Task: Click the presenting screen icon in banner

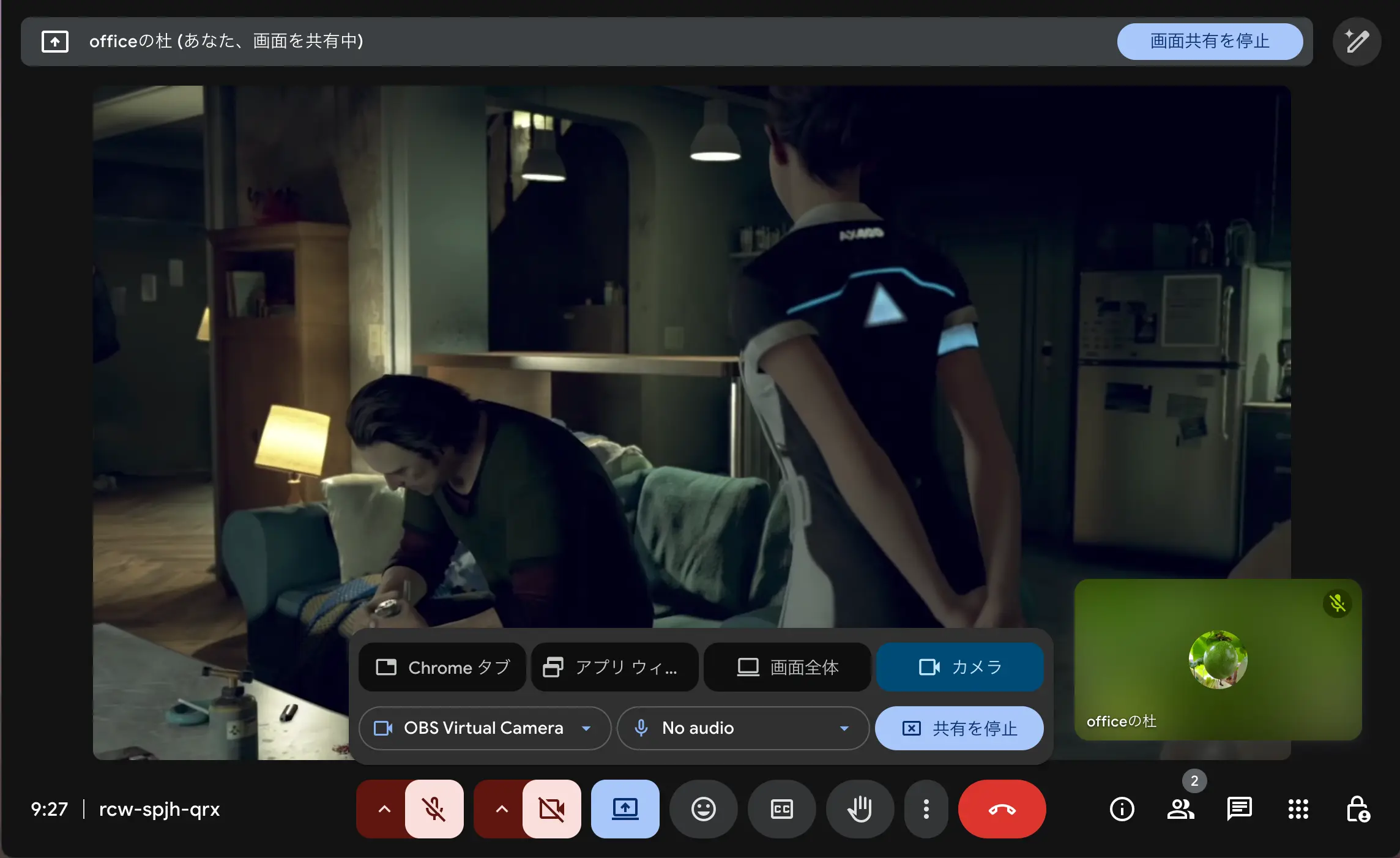Action: (55, 42)
